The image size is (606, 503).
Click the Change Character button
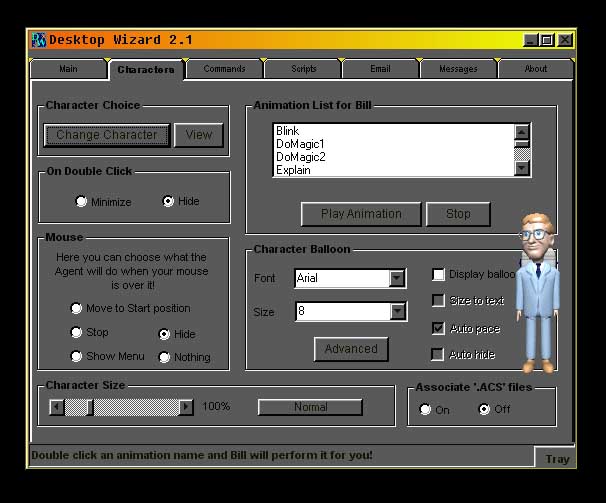click(107, 135)
